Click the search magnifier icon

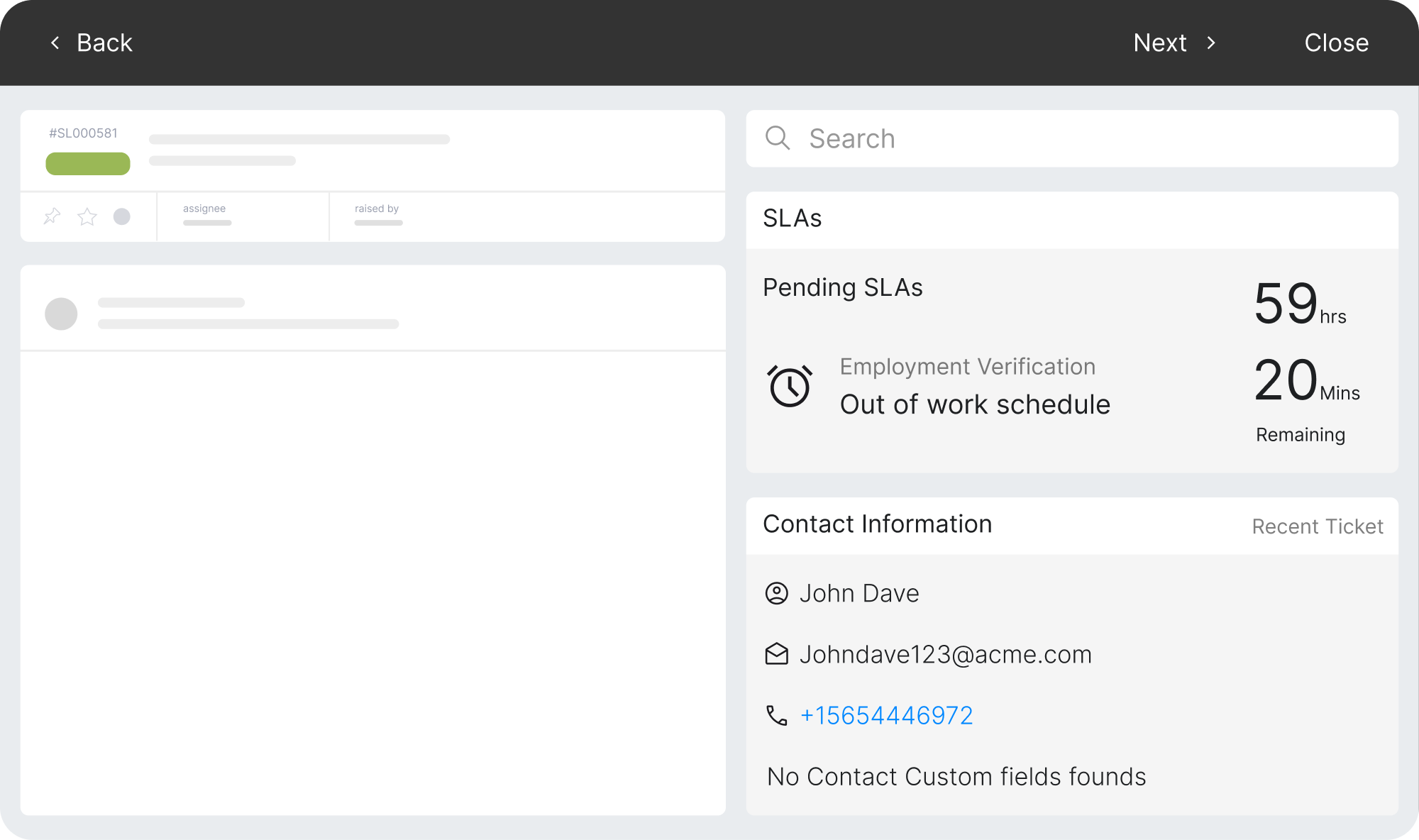(778, 139)
